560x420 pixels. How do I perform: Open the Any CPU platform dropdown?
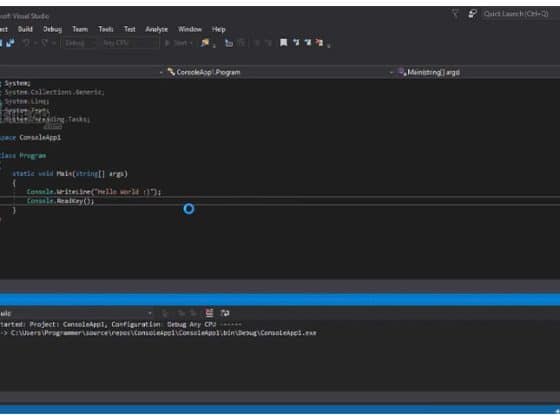(x=129, y=43)
